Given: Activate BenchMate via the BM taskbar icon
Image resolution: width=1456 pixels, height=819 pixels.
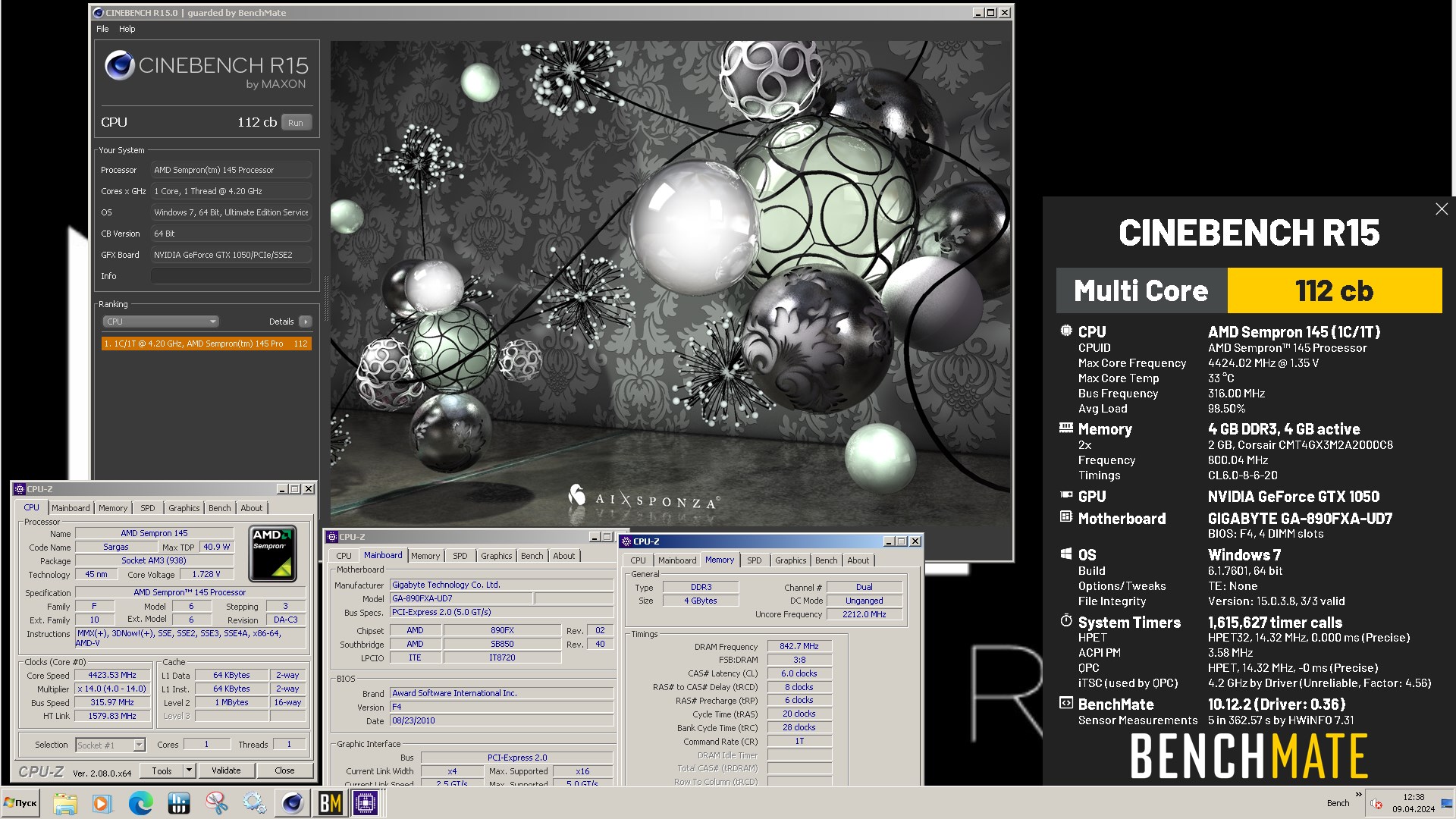Looking at the screenshot, I should click(x=330, y=803).
